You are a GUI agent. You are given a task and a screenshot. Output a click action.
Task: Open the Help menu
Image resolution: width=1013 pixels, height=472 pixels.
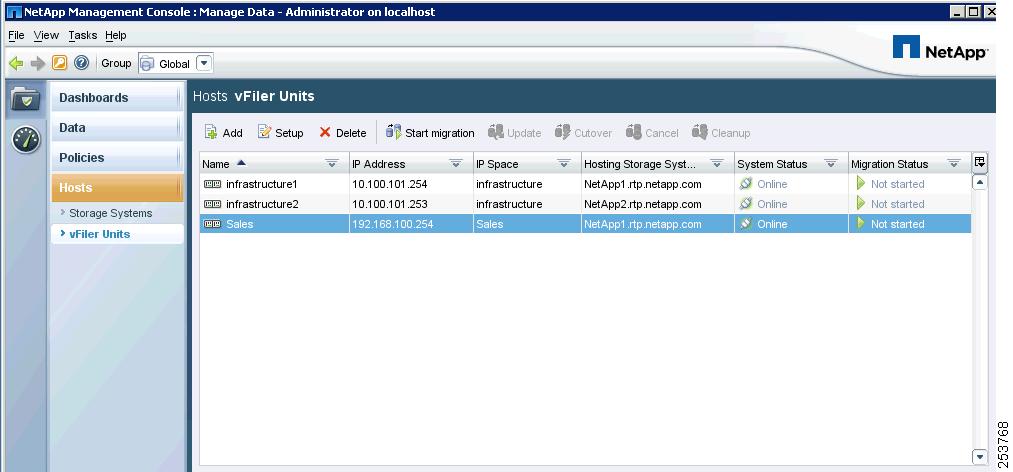point(116,36)
